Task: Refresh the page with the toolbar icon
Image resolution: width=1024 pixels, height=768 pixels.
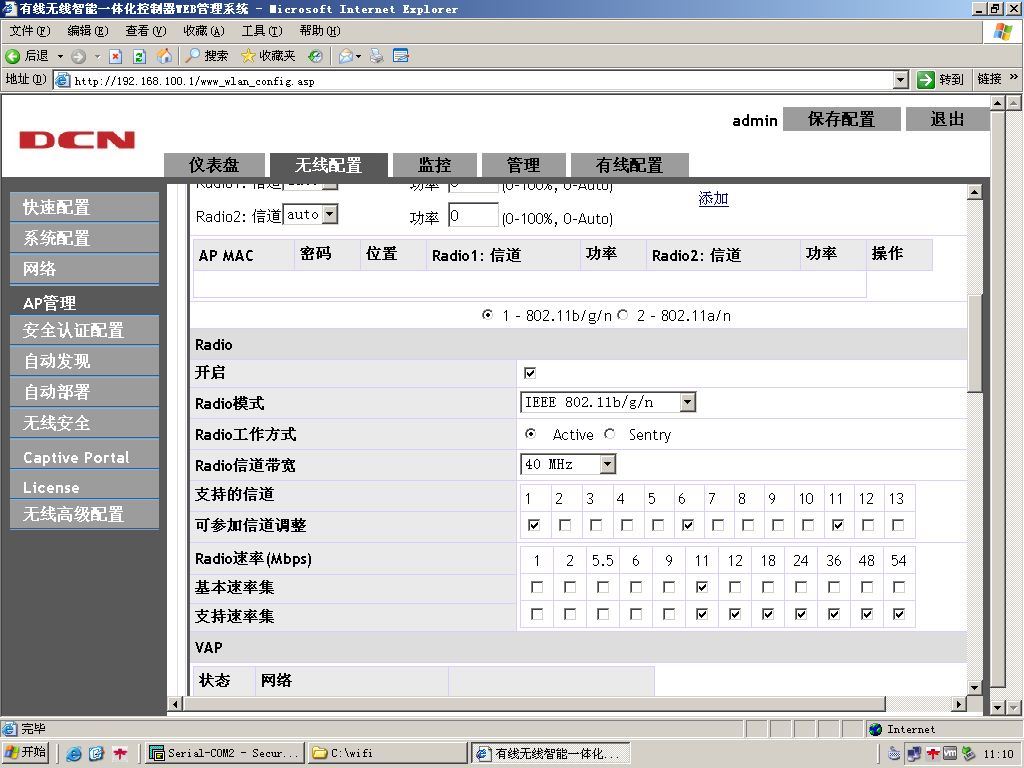Action: (x=139, y=56)
